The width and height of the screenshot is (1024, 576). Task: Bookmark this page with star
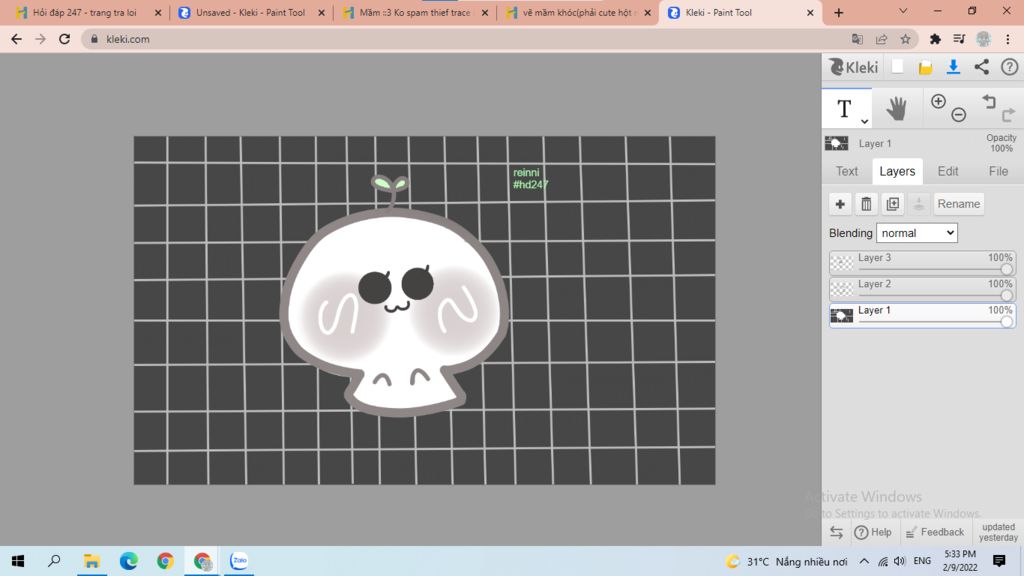coord(905,39)
